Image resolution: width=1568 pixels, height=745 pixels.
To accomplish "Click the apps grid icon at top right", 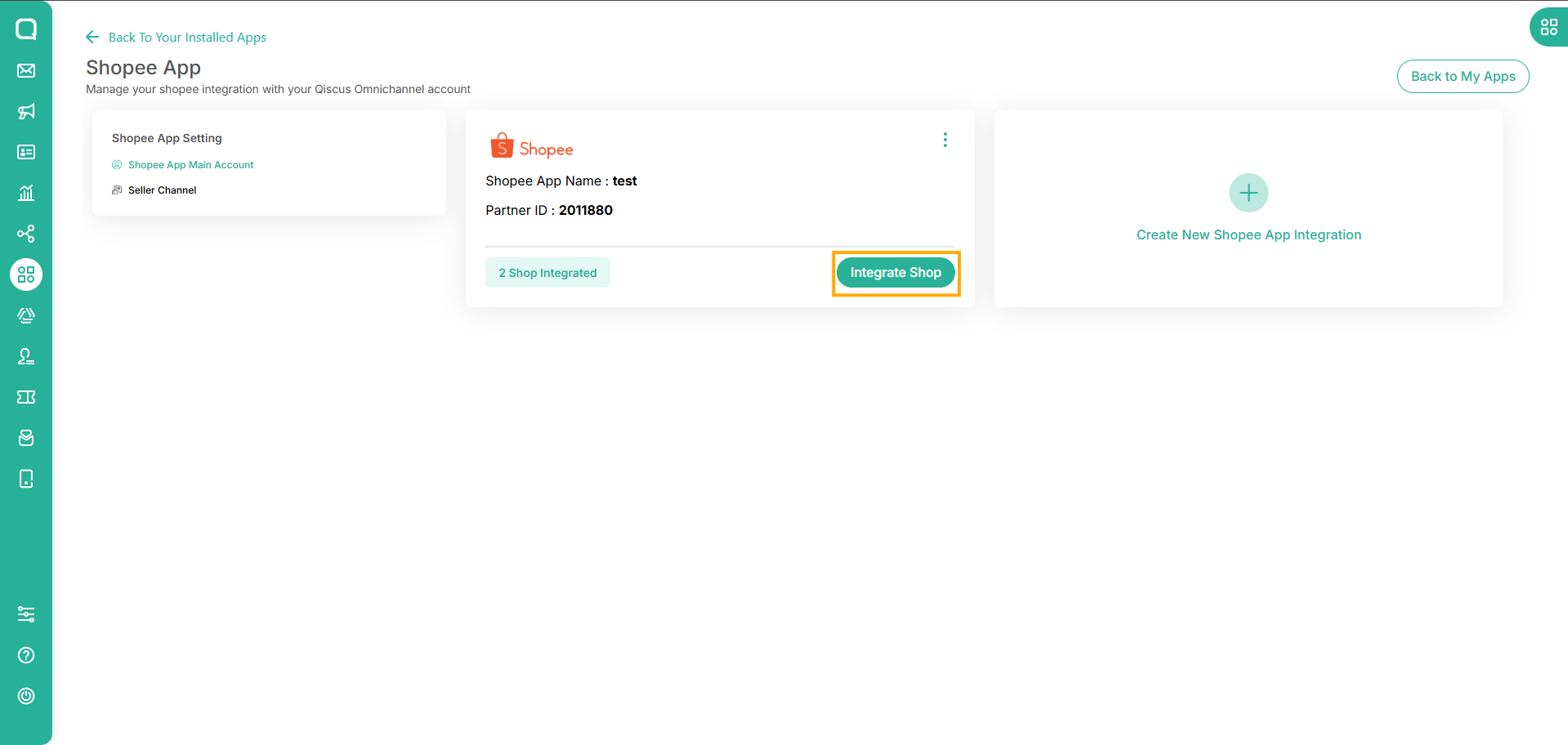I will coord(1548,27).
